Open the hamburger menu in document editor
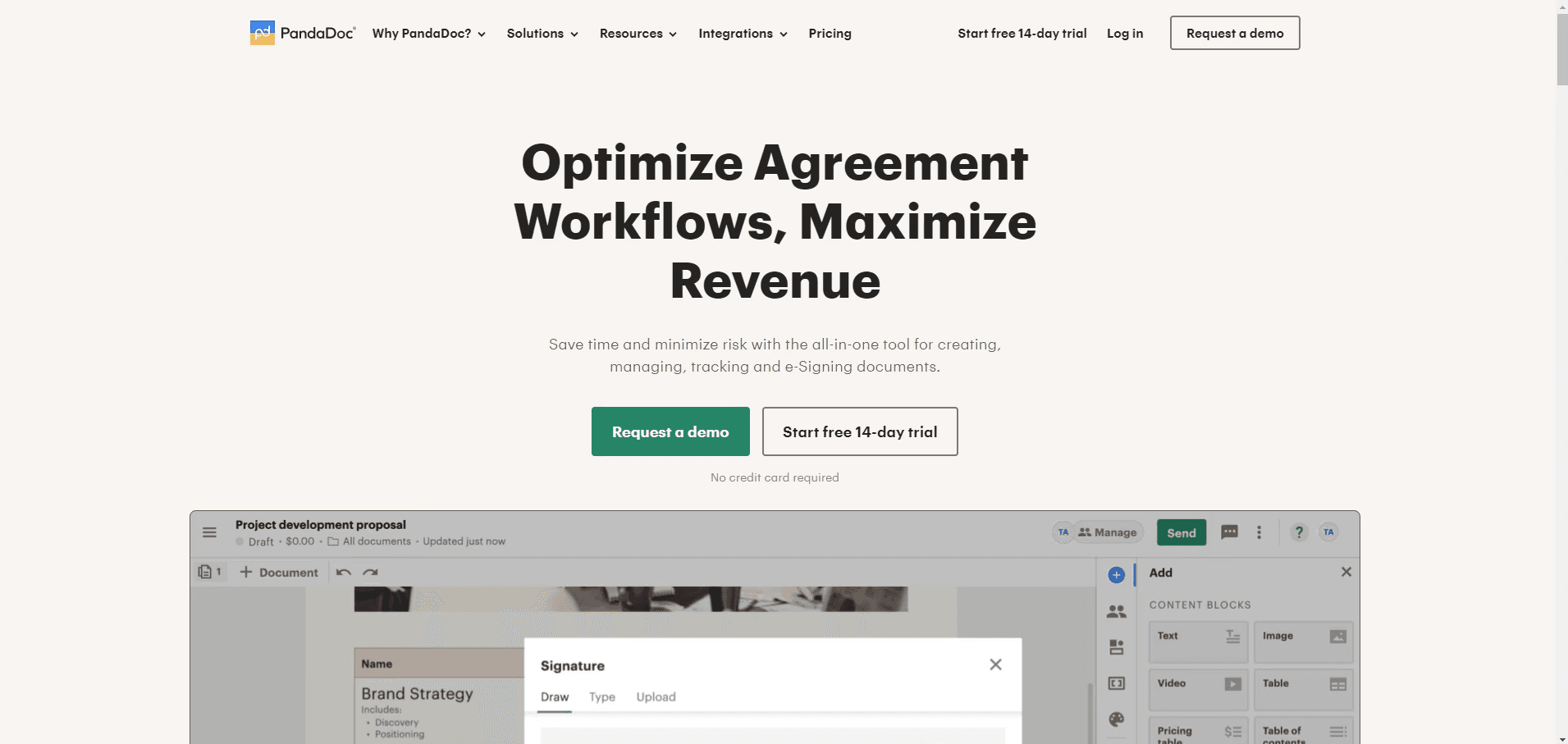 [209, 532]
